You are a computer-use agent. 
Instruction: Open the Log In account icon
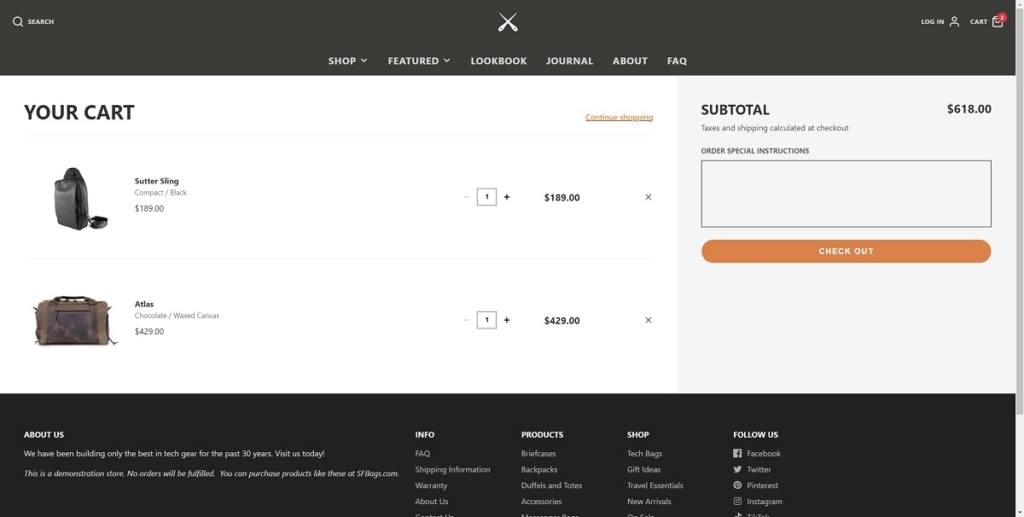pyautogui.click(x=954, y=21)
